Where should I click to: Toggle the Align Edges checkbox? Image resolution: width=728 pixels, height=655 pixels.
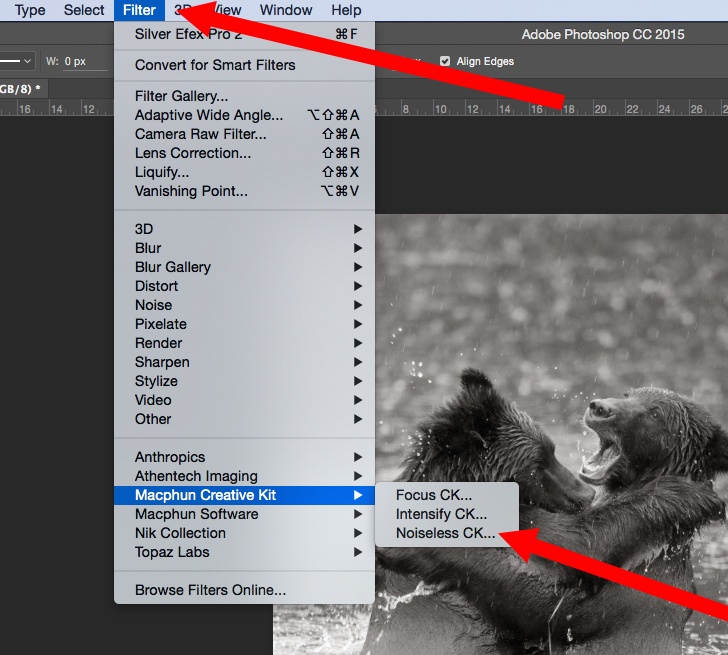[445, 61]
